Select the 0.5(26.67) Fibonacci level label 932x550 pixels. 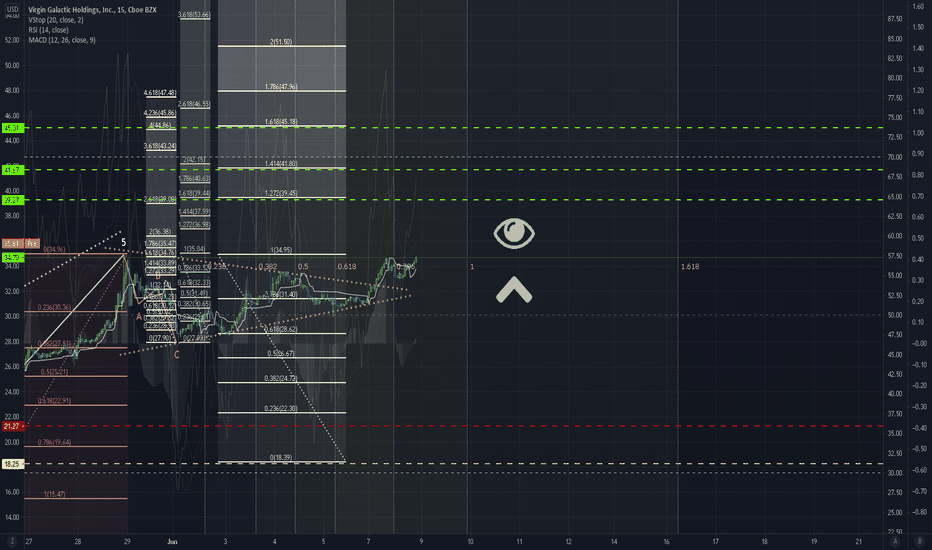(281, 353)
